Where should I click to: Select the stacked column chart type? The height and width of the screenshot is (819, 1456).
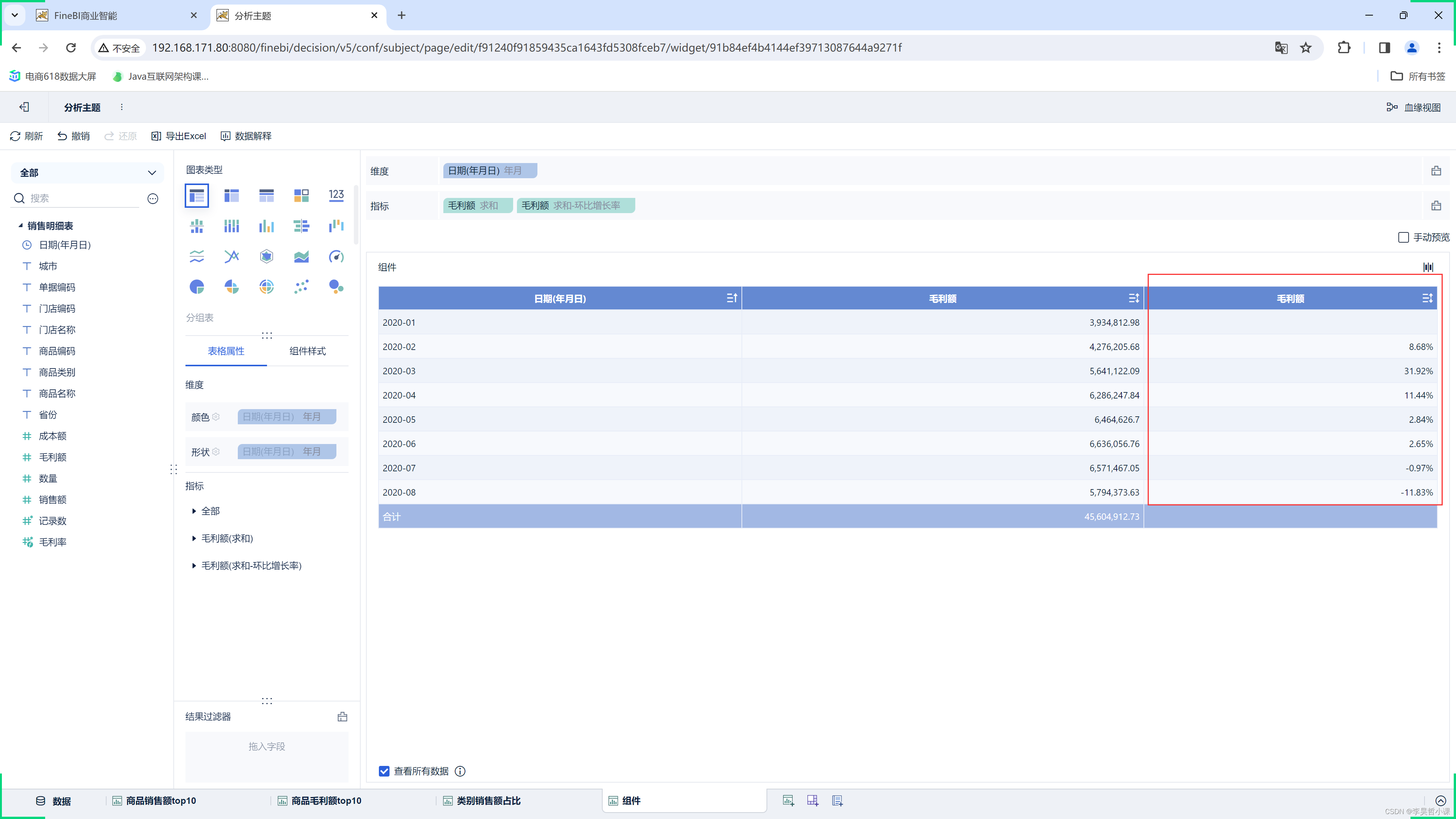point(197,226)
